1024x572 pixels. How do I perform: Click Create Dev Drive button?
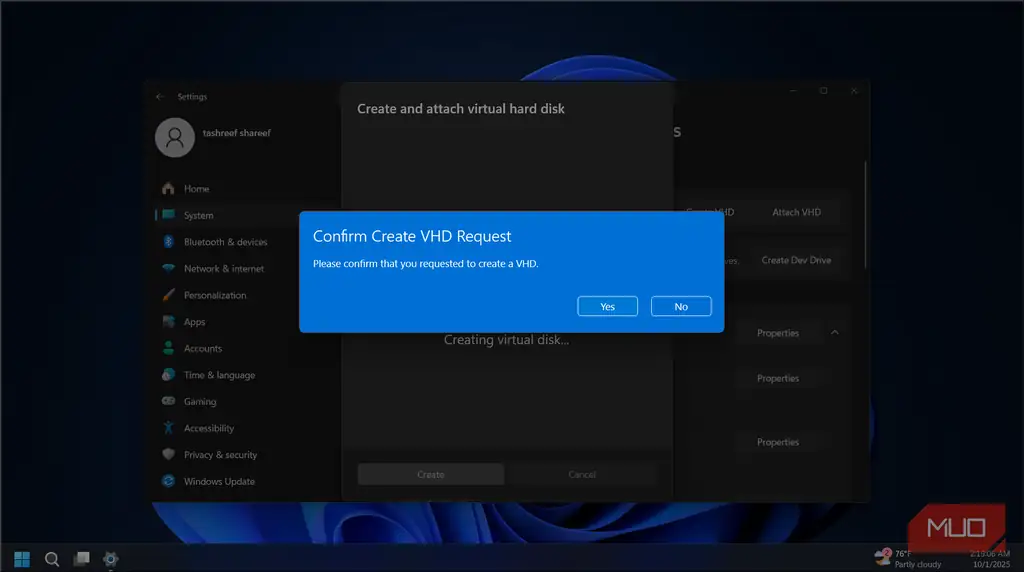tap(796, 260)
